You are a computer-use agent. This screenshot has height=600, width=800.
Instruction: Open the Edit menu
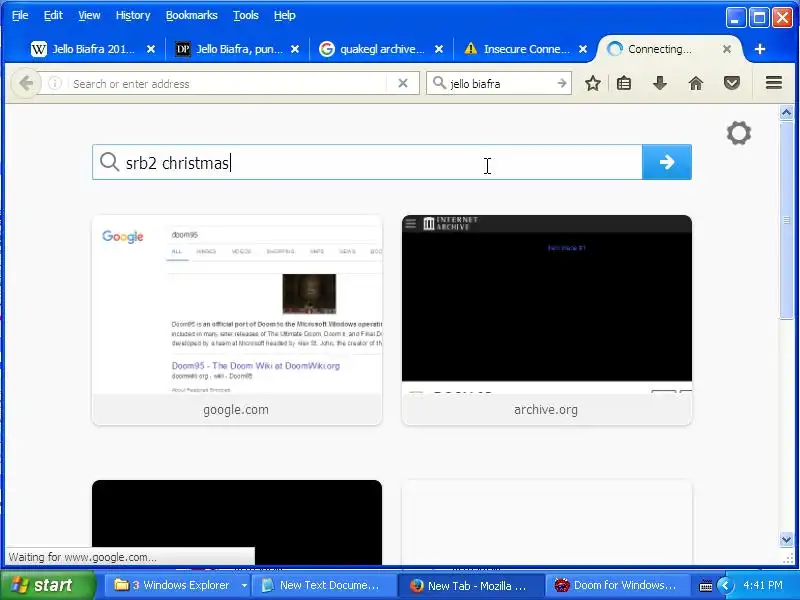tap(53, 15)
